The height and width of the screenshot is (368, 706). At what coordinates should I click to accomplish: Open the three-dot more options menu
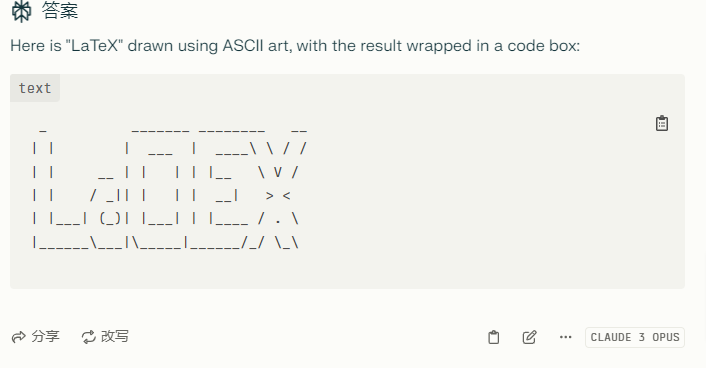pos(566,337)
